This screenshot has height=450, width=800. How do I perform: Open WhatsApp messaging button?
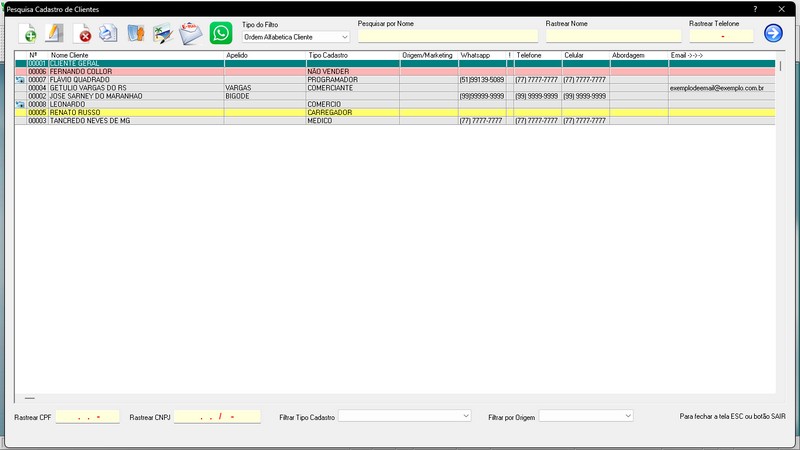tap(221, 33)
